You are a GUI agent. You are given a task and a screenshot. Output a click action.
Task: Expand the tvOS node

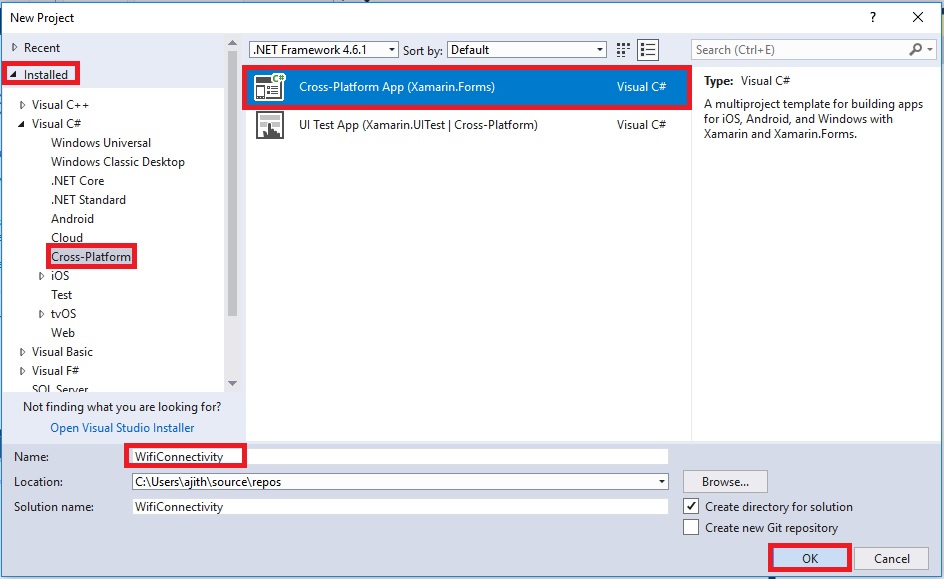point(42,314)
